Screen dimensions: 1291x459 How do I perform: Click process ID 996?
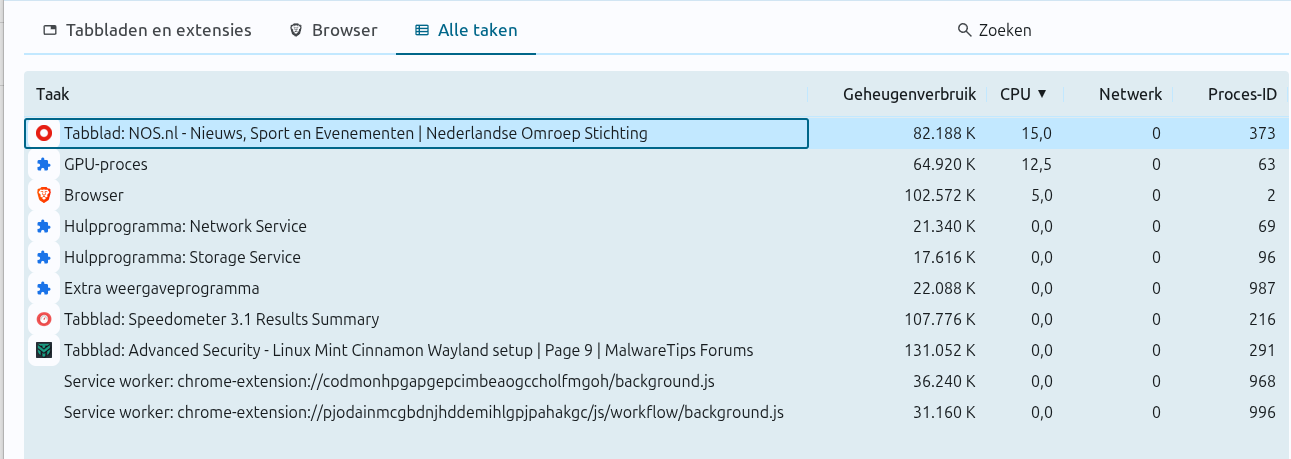coord(1262,412)
